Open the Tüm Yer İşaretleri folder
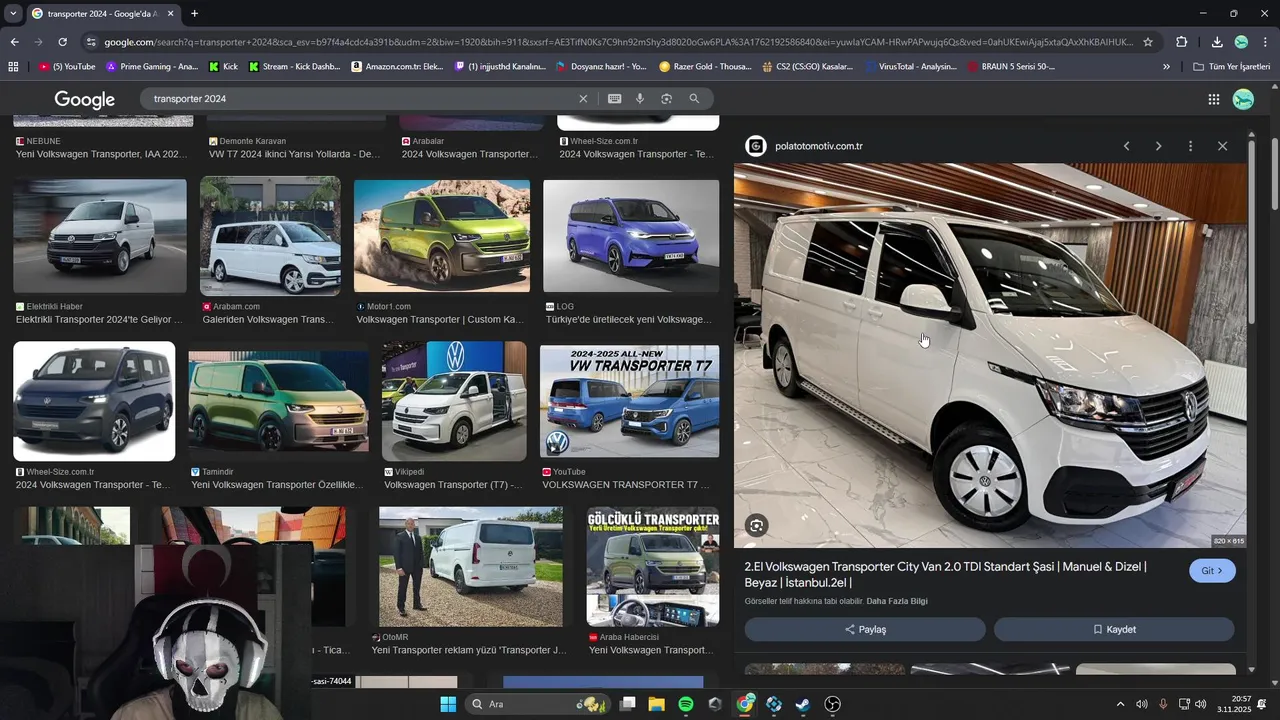Viewport: 1280px width, 720px height. 1232,67
